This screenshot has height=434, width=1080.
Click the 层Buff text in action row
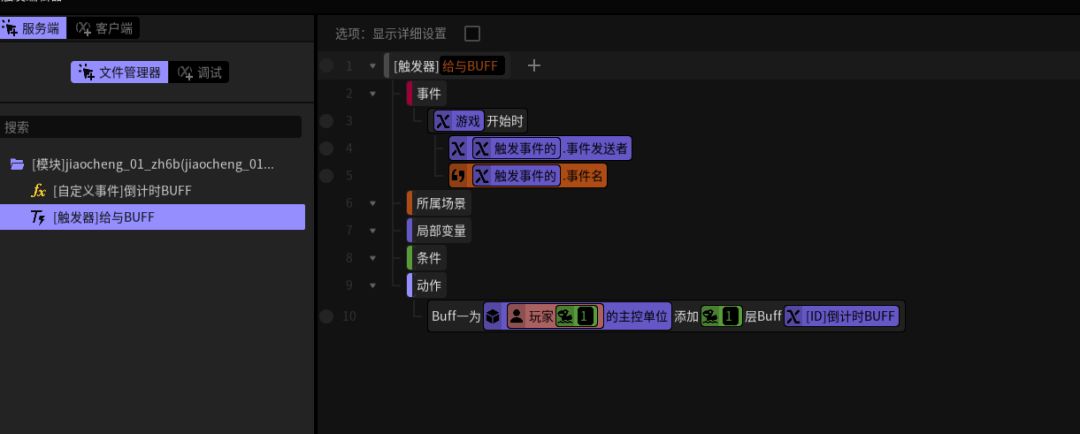tap(763, 316)
